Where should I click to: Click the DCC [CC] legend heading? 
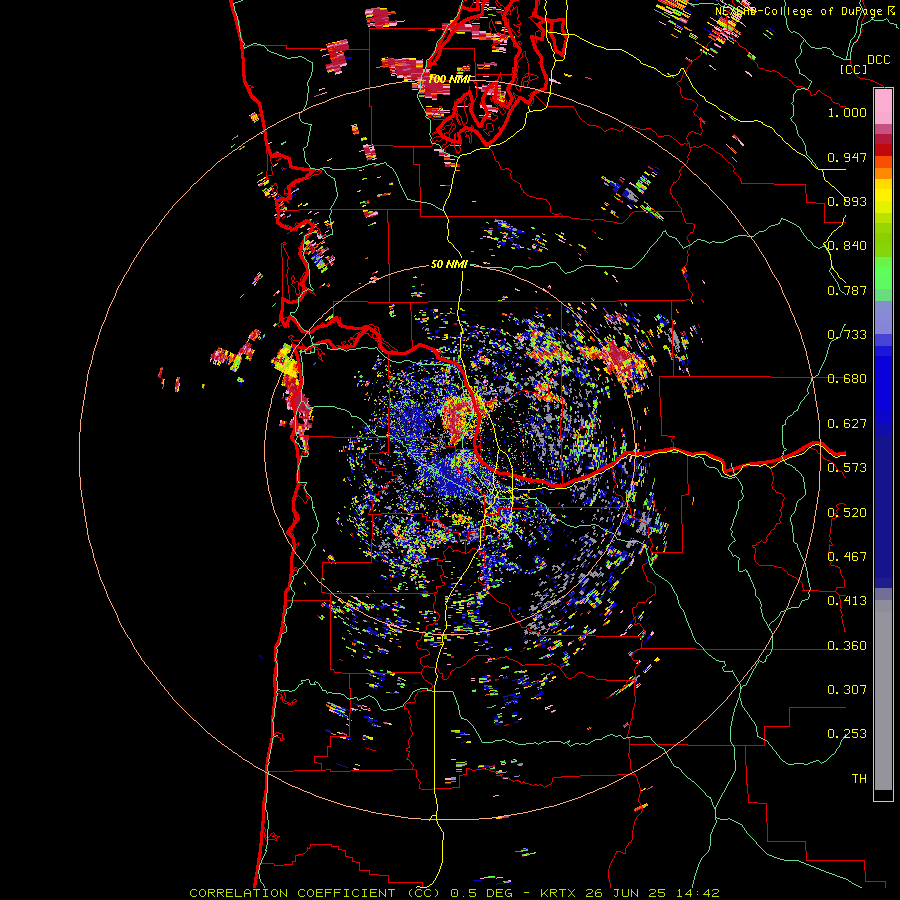pos(865,64)
